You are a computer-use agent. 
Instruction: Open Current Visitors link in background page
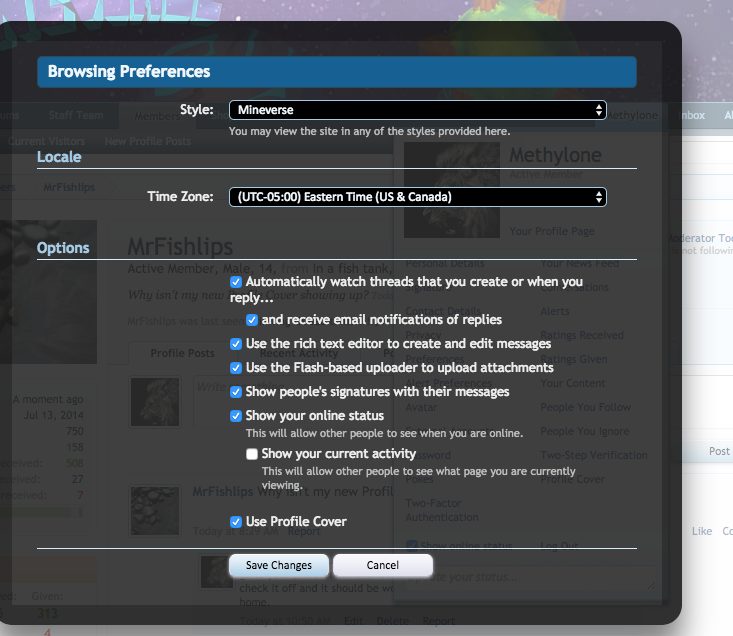[47, 141]
